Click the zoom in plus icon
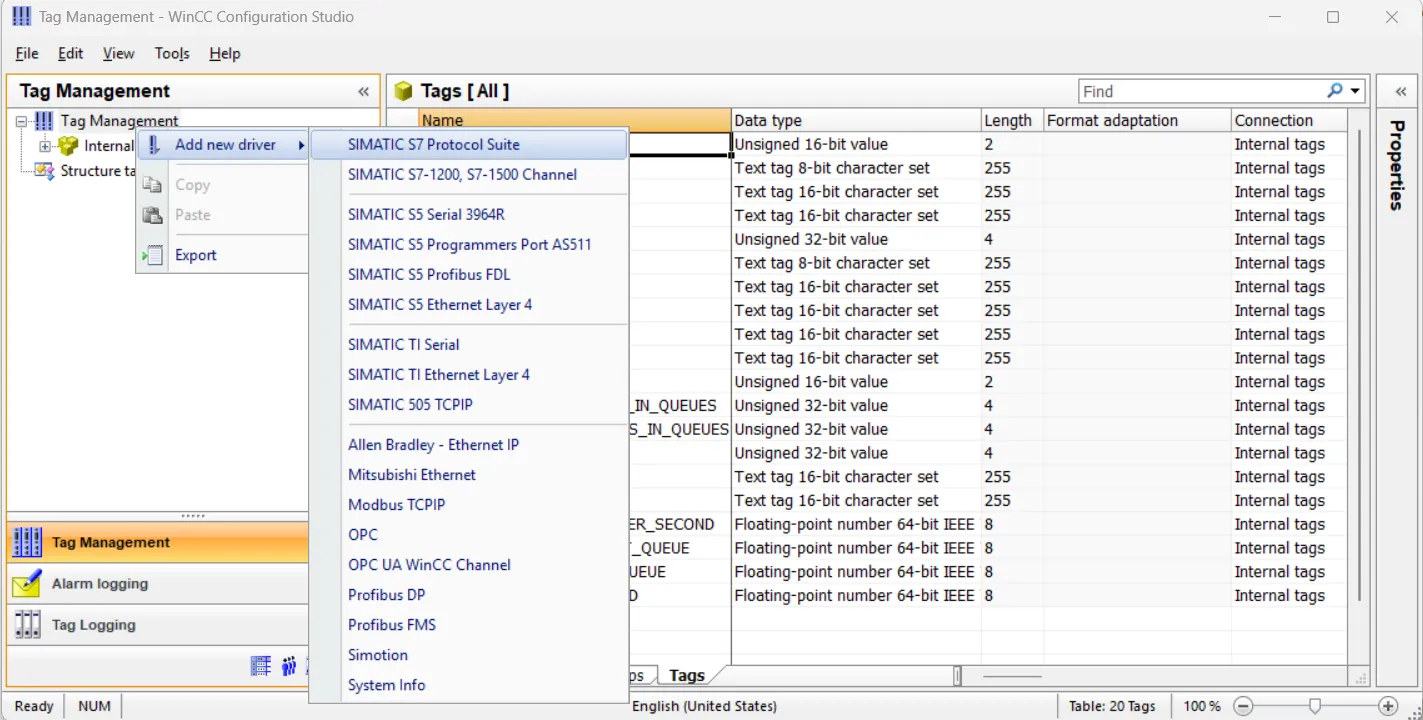Viewport: 1423px width, 720px height. pyautogui.click(x=1388, y=706)
